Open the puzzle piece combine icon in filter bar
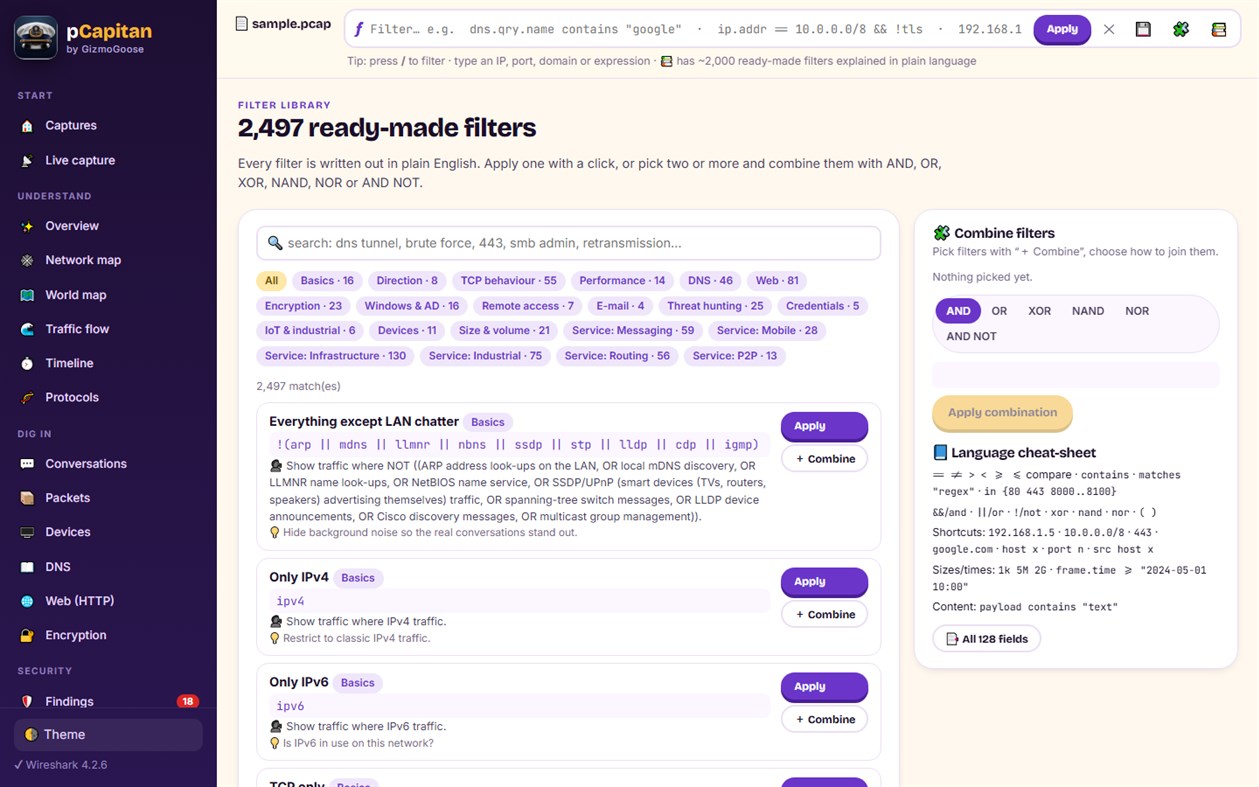Screen dimensions: 1259x787 [x=1181, y=30]
